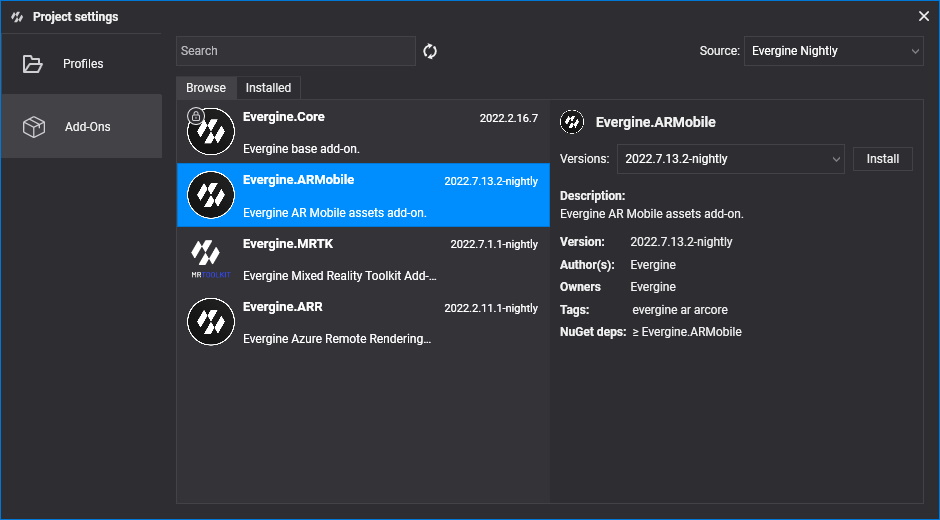Install the Evergine.ARMobile add-on

tap(882, 159)
